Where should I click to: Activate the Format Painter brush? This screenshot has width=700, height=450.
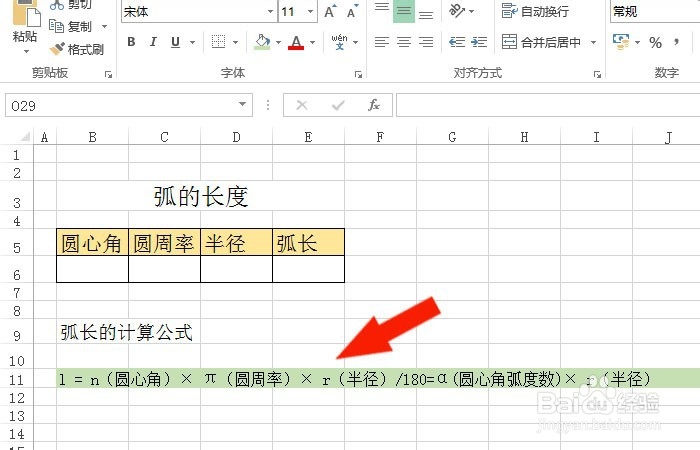tap(76, 49)
